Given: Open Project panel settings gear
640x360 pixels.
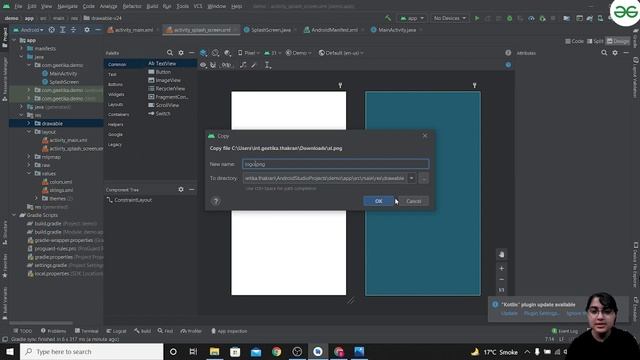Looking at the screenshot, I should pyautogui.click(x=87, y=30).
